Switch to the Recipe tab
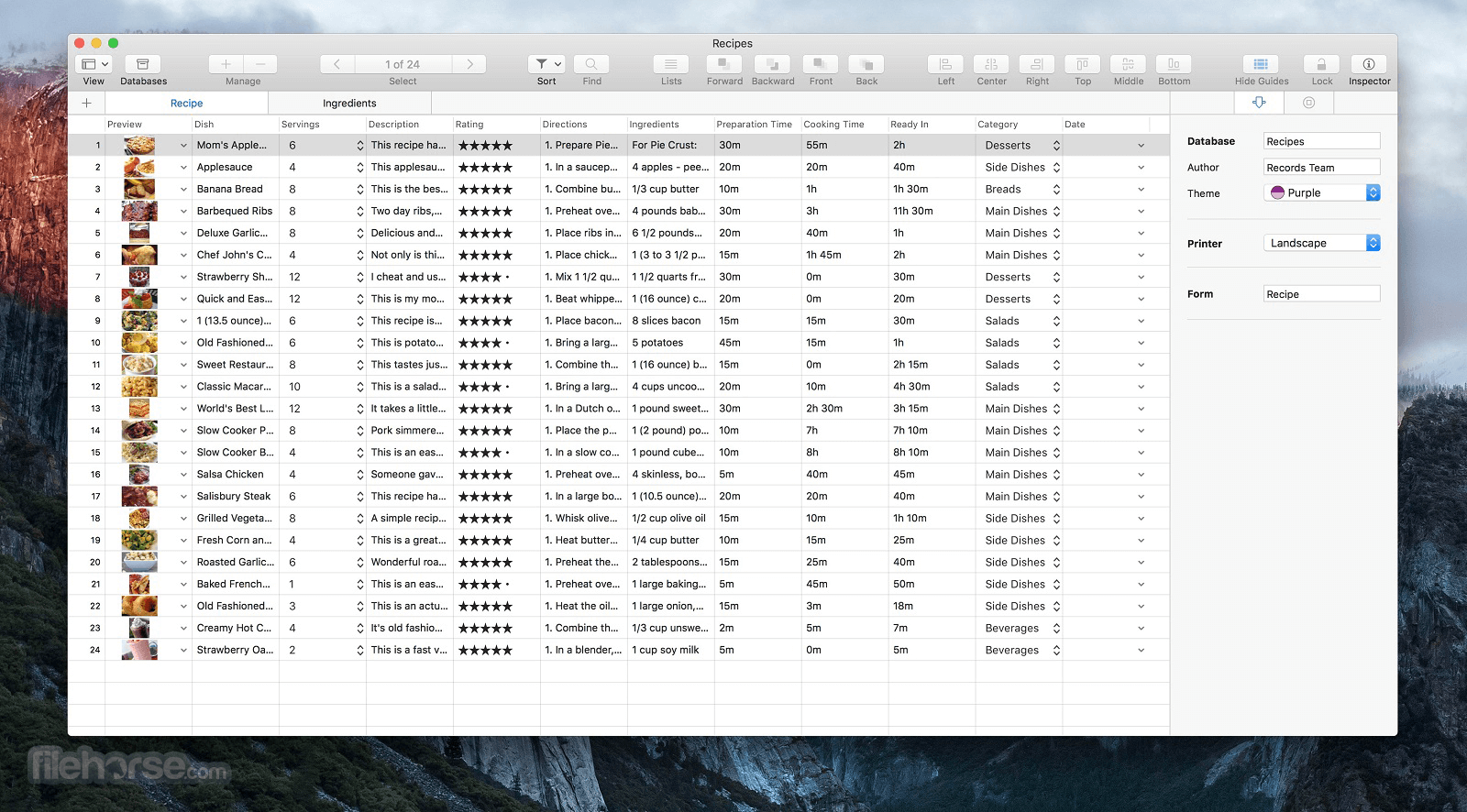The width and height of the screenshot is (1467, 812). [186, 104]
